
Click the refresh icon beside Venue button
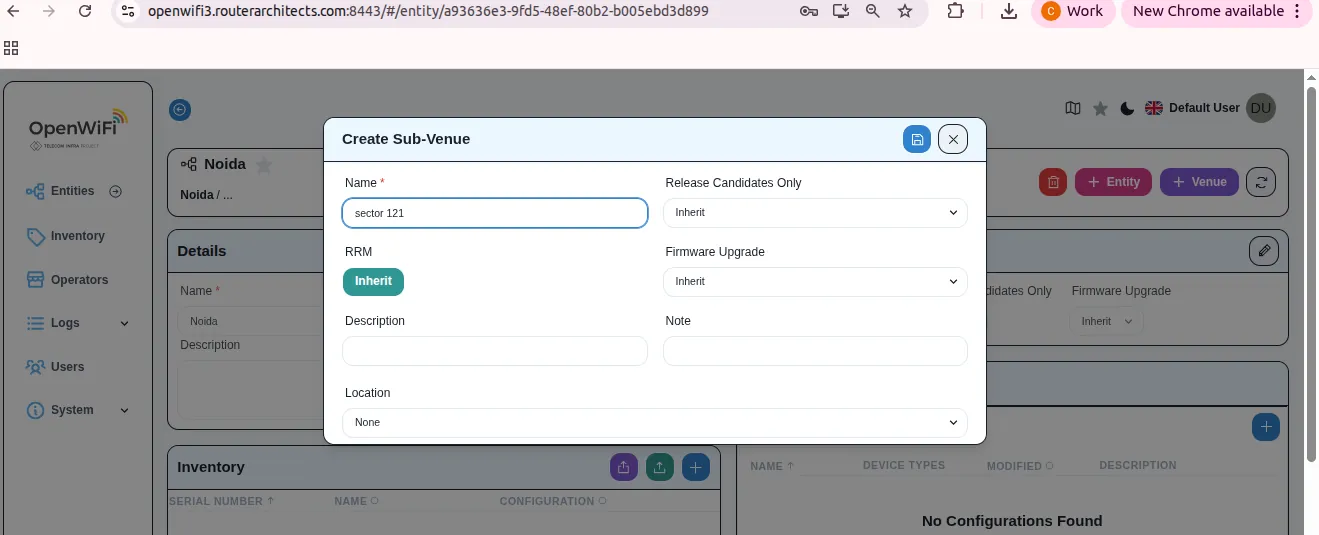[x=1261, y=182]
